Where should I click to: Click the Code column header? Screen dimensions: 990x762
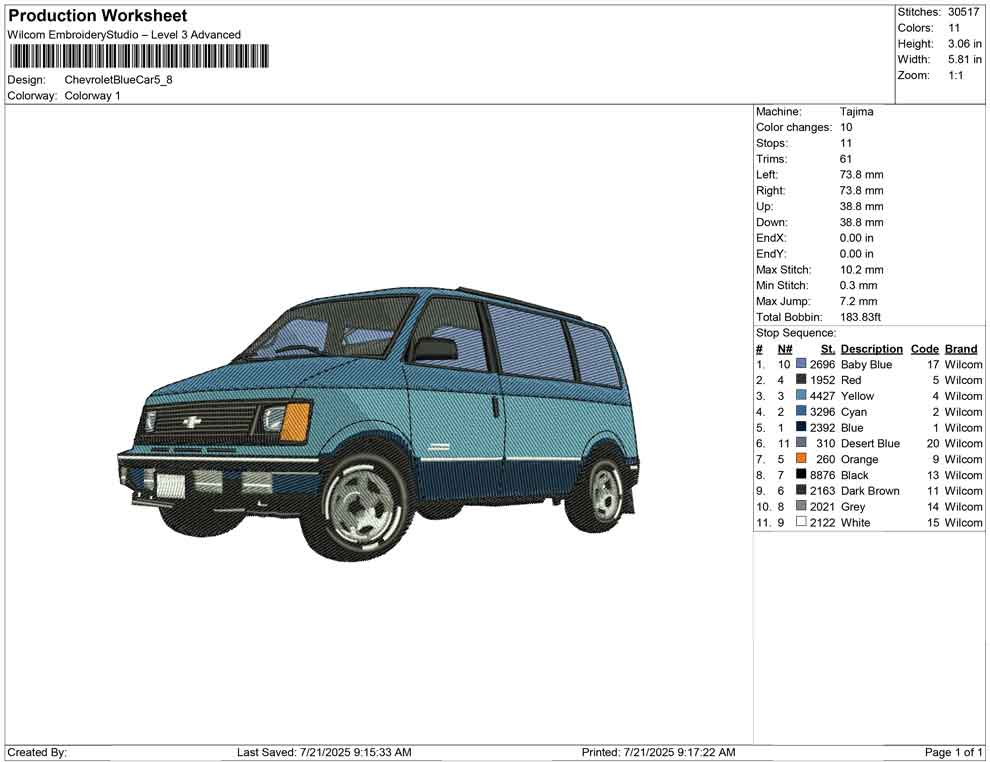coord(925,349)
